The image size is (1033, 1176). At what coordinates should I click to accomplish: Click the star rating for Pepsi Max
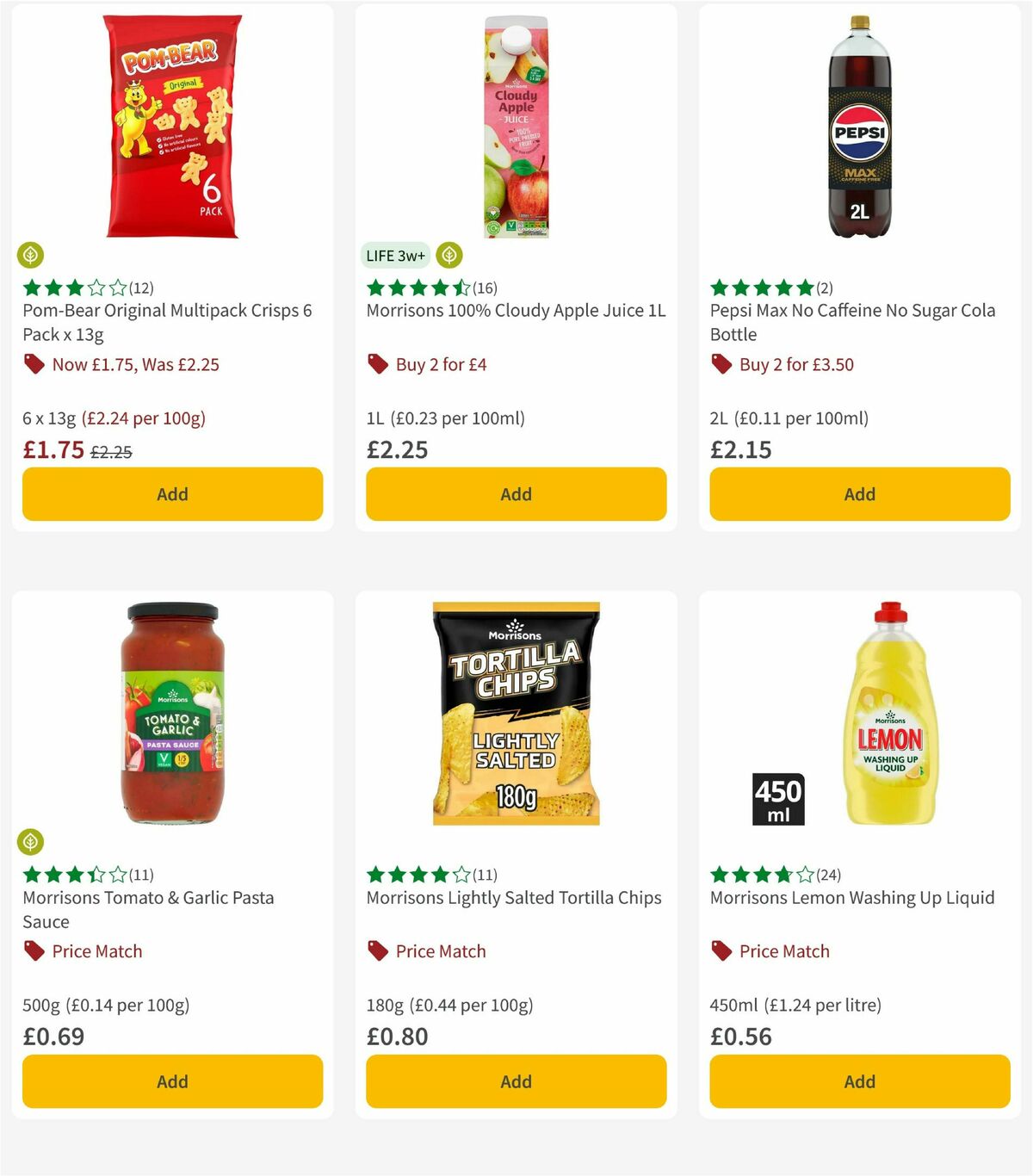[x=761, y=287]
